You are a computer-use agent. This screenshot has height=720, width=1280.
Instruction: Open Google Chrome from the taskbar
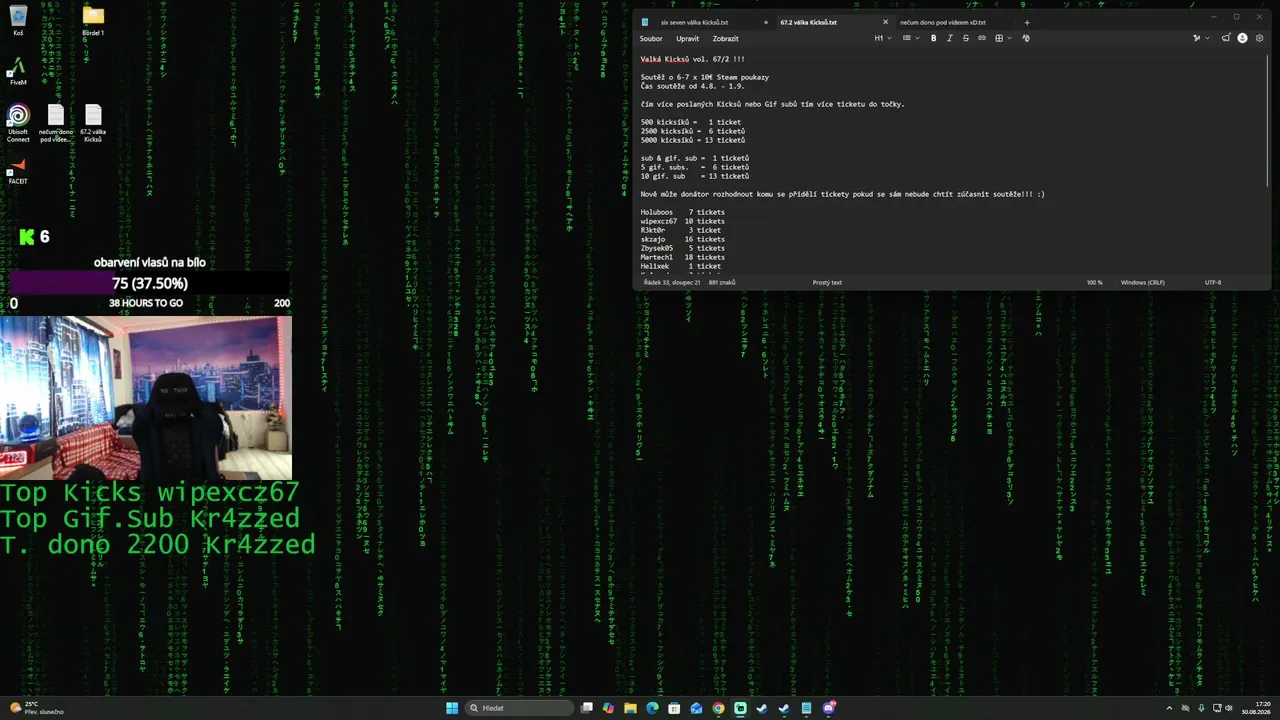tap(718, 708)
